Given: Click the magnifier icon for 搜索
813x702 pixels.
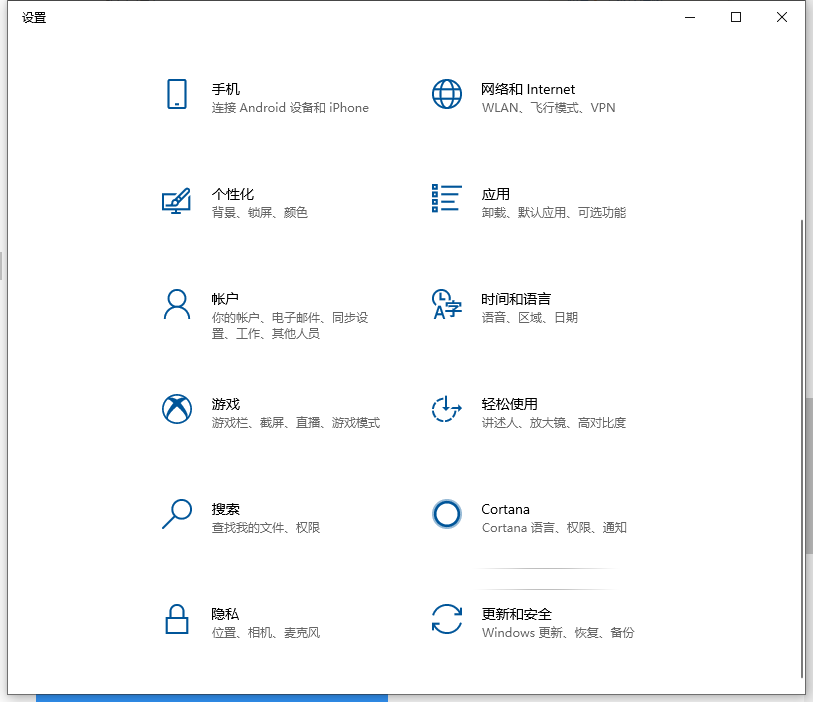Looking at the screenshot, I should click(176, 514).
